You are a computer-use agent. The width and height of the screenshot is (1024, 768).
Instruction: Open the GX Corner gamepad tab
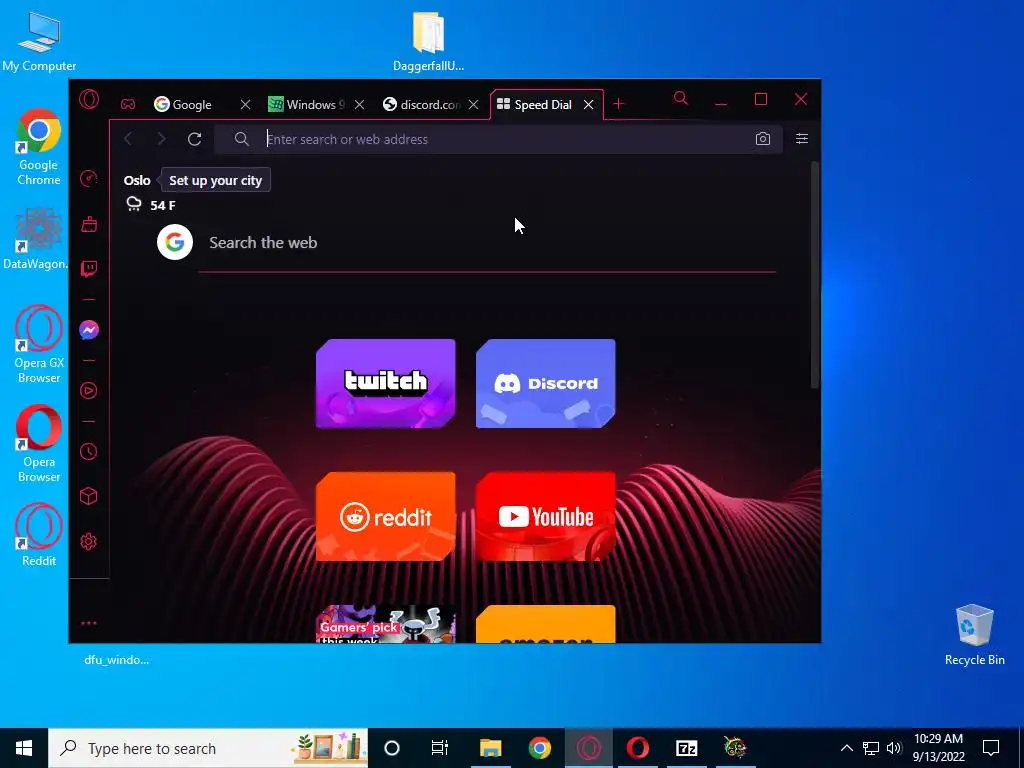128,104
